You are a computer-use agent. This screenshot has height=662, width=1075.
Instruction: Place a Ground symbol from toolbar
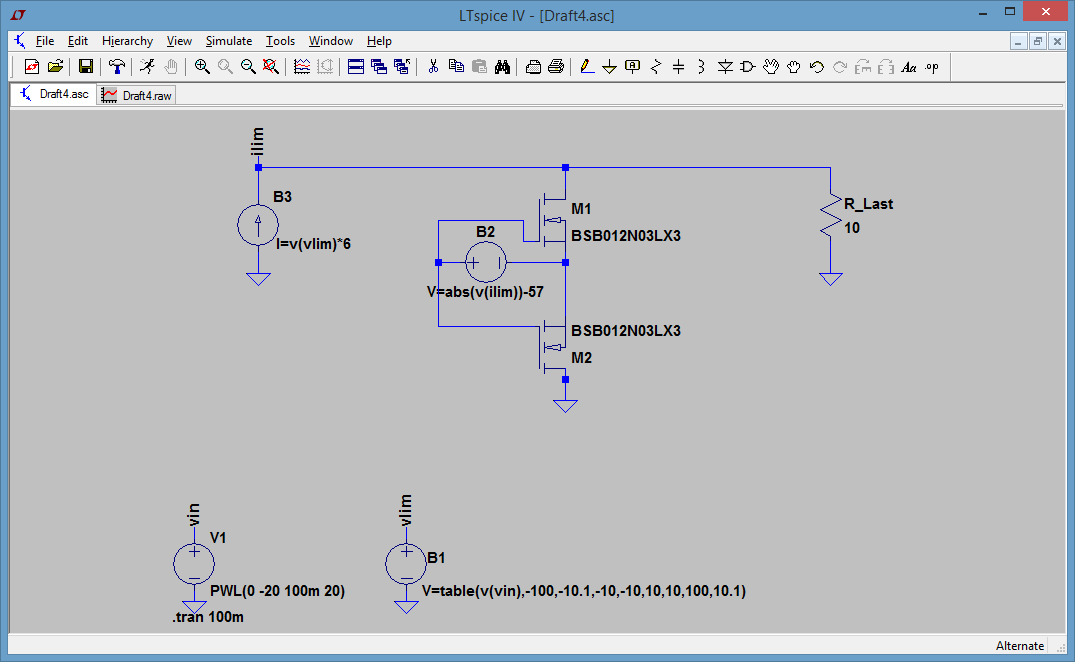(x=609, y=66)
